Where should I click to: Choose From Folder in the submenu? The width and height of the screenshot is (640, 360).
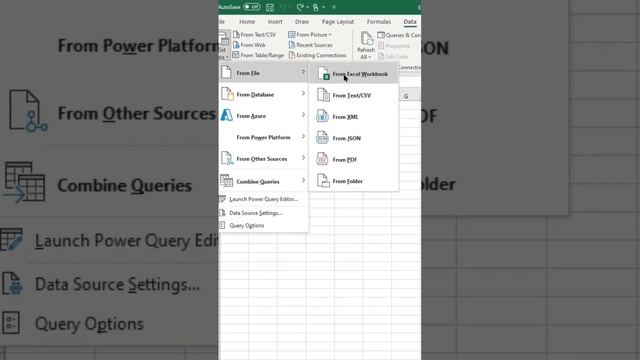coord(353,181)
